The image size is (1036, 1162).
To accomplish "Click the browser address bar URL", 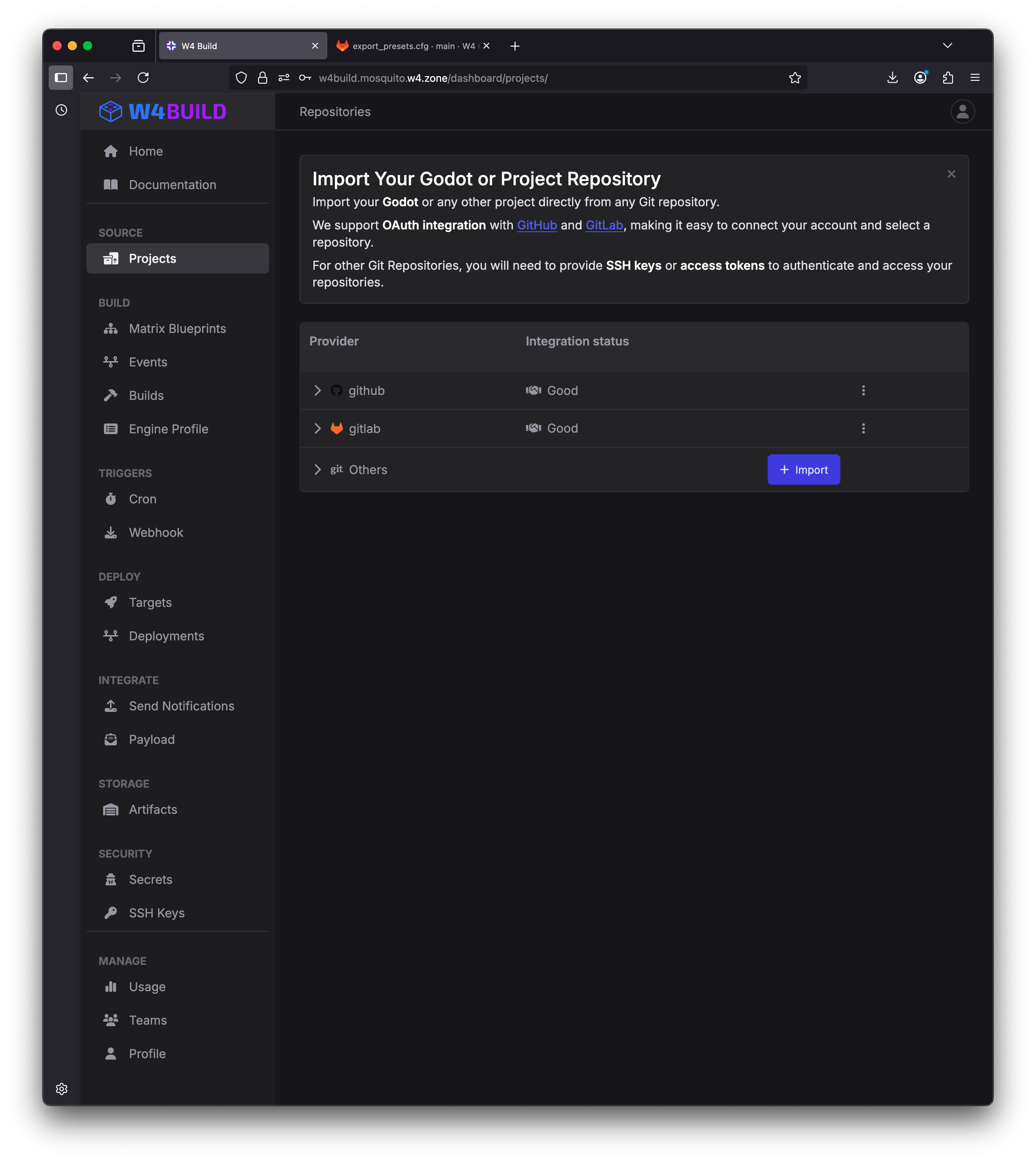I will click(433, 78).
